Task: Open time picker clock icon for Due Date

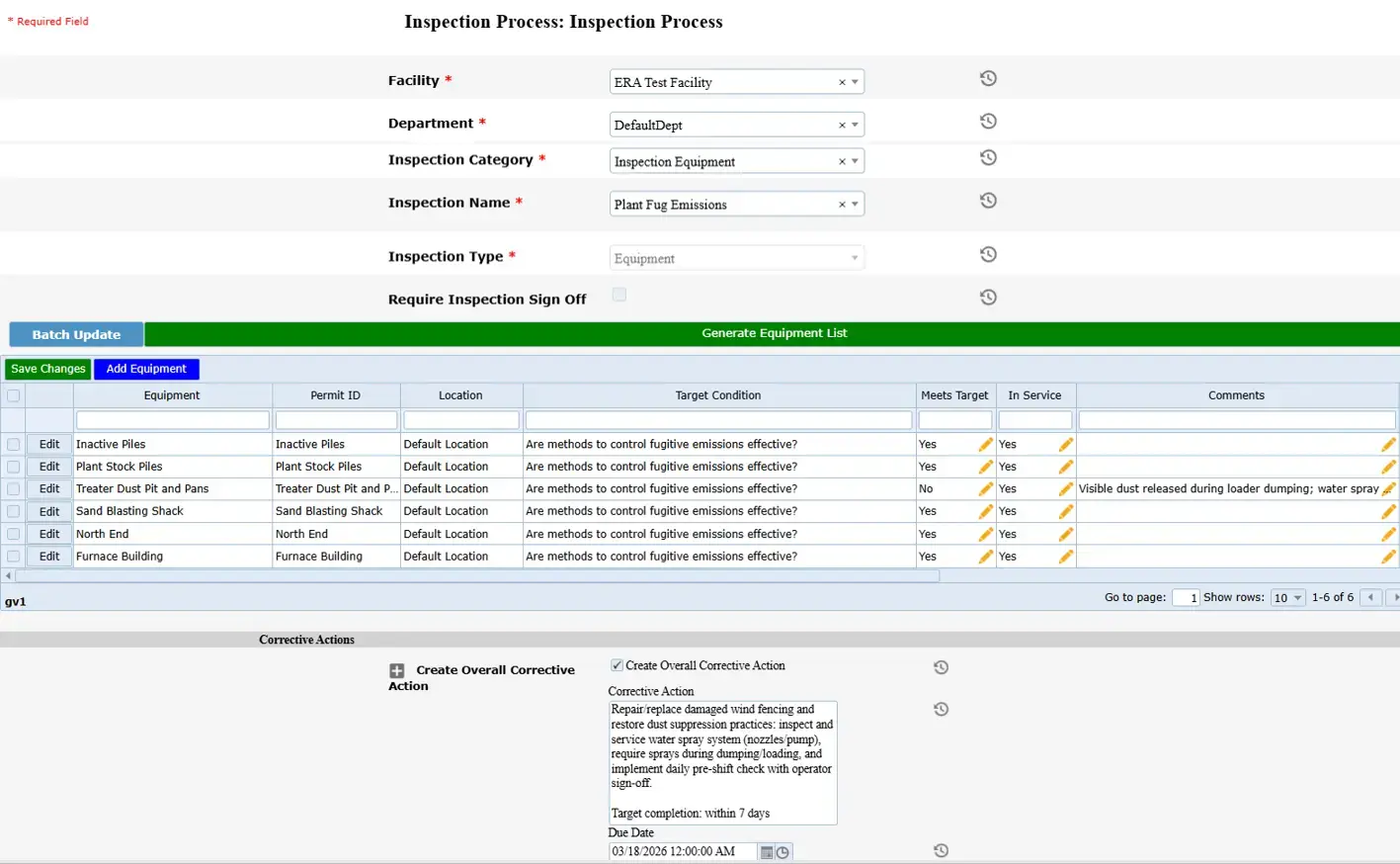Action: point(782,852)
